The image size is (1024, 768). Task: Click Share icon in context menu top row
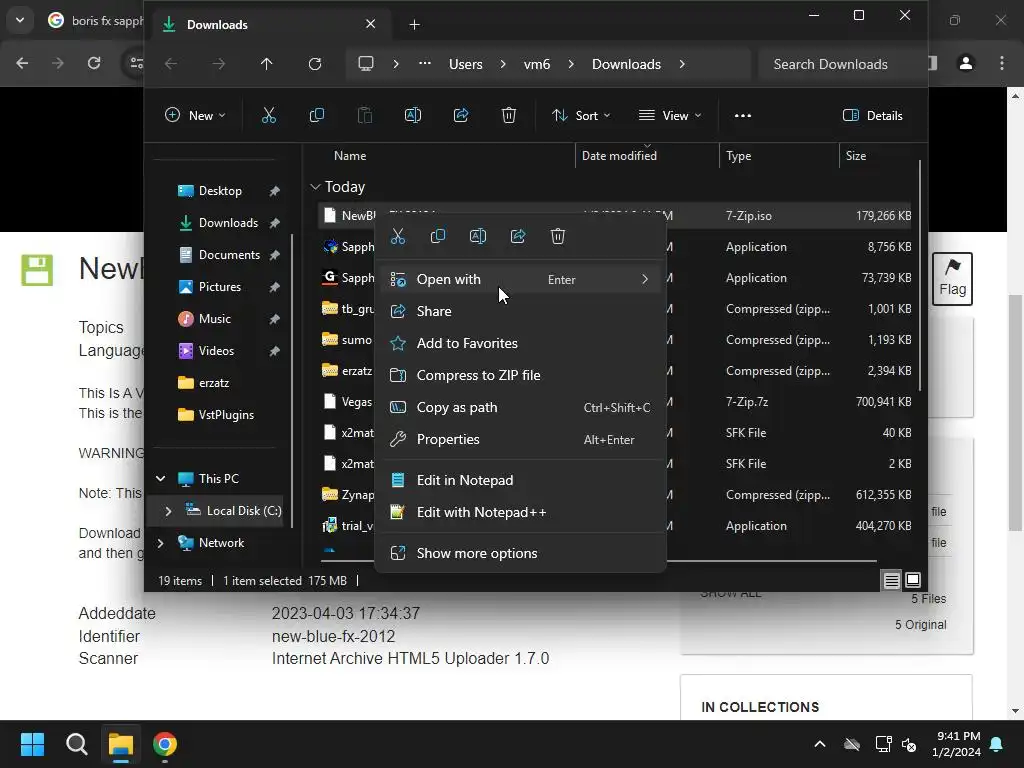(518, 236)
